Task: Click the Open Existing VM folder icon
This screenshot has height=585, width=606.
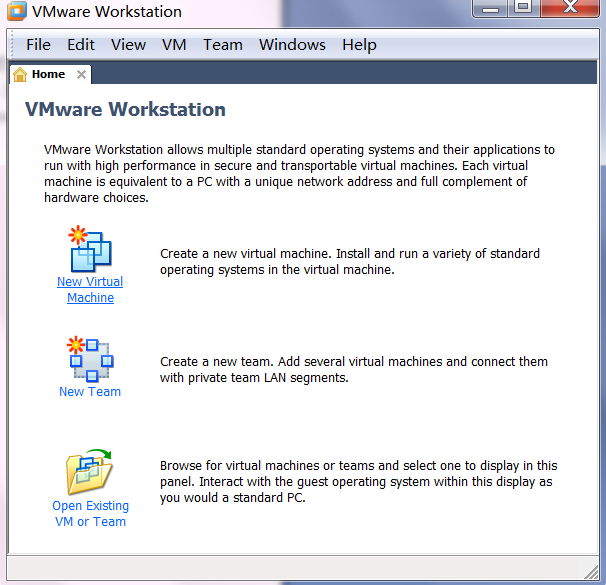Action: coord(89,472)
